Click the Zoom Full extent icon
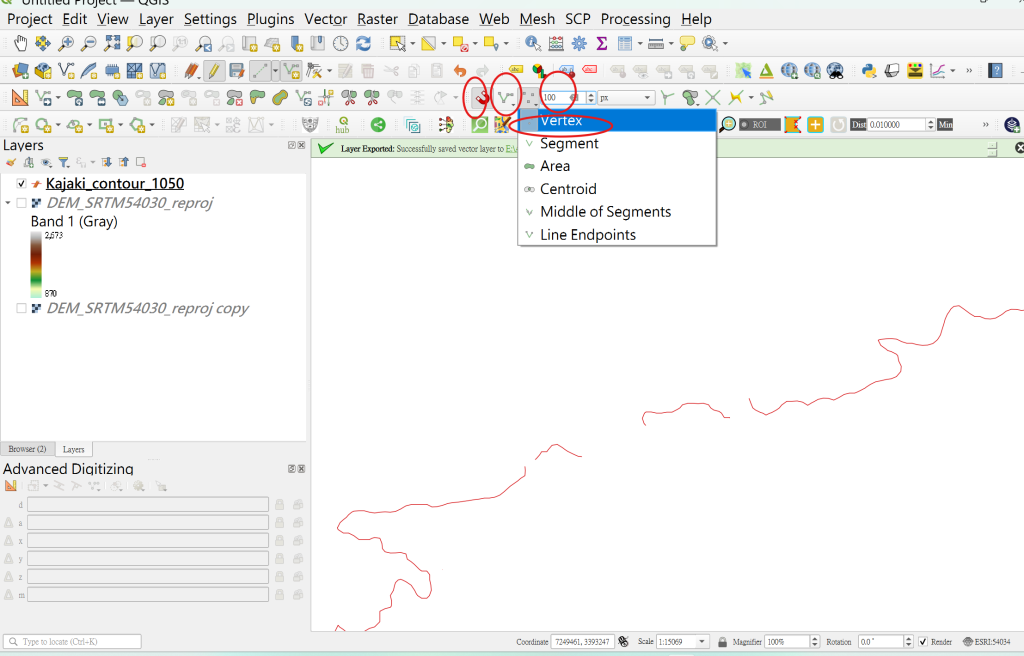1024x656 pixels. (112, 44)
